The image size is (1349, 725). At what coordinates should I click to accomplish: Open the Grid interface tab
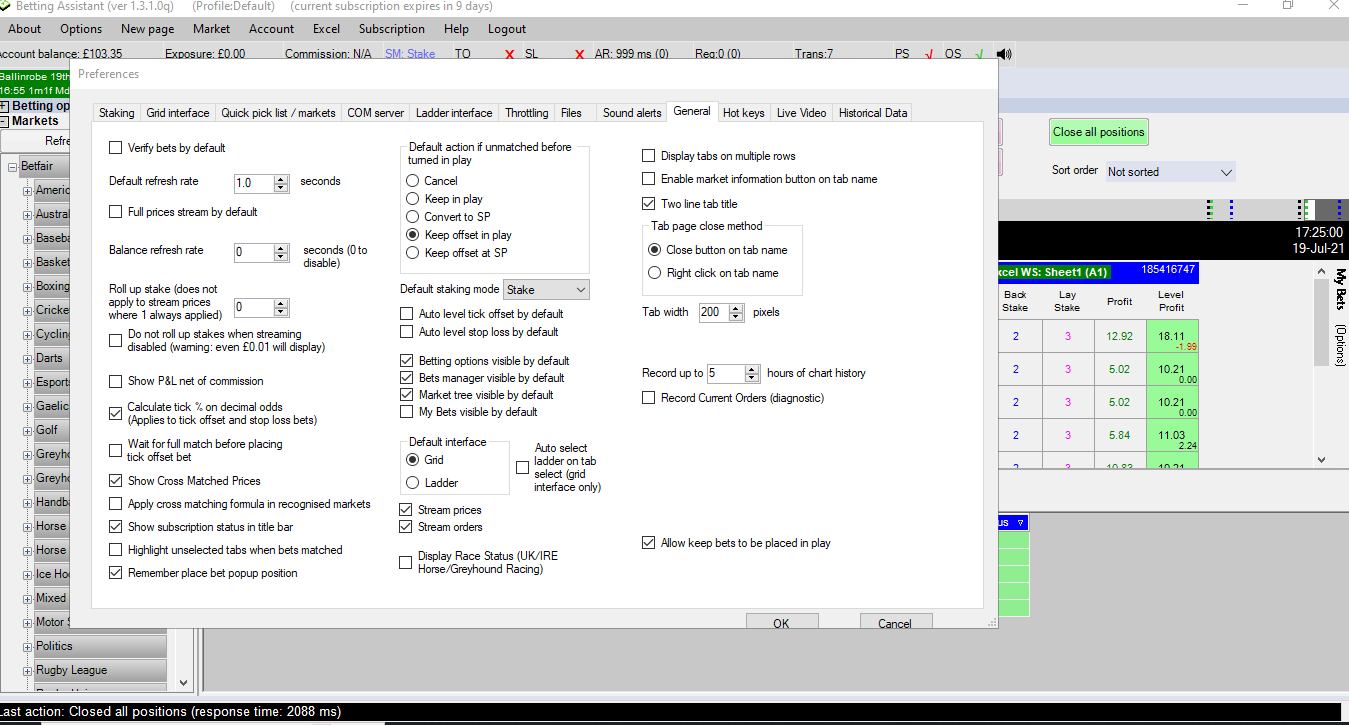pos(177,113)
